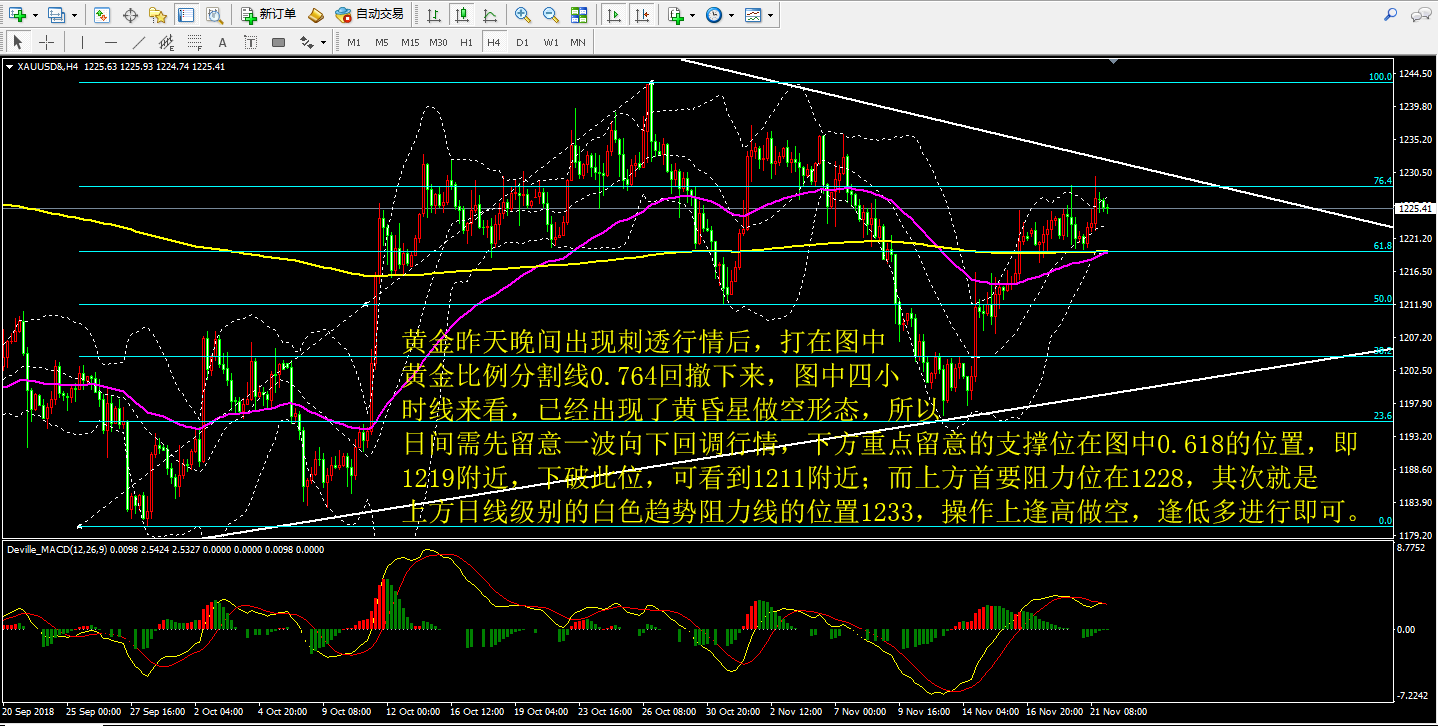Screen dimensions: 1438x726
Task: Click the current price label 1225.41
Action: point(1414,208)
